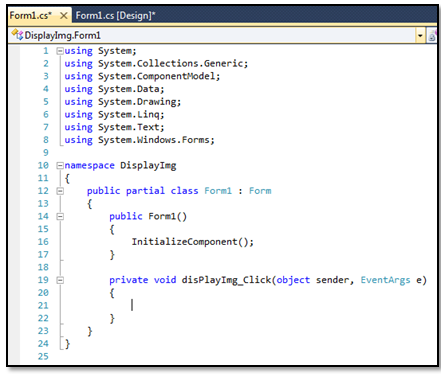The width and height of the screenshot is (441, 374).
Task: Click on 'System.Data' on line 4
Action: 128,89
